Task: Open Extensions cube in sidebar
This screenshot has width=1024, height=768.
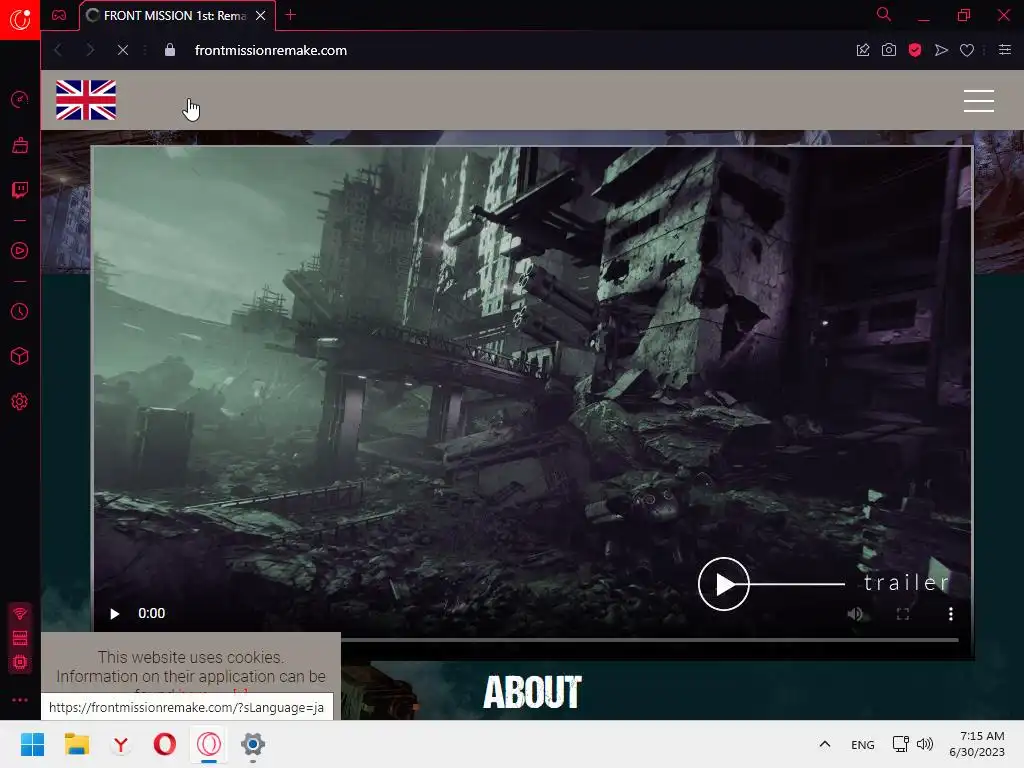Action: tap(20, 356)
